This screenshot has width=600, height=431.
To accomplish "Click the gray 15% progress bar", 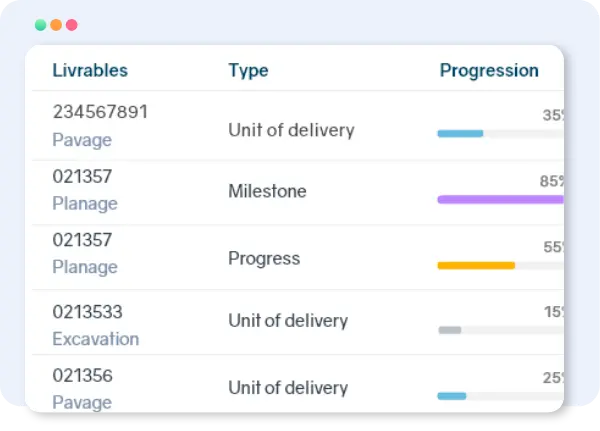I will click(x=450, y=329).
